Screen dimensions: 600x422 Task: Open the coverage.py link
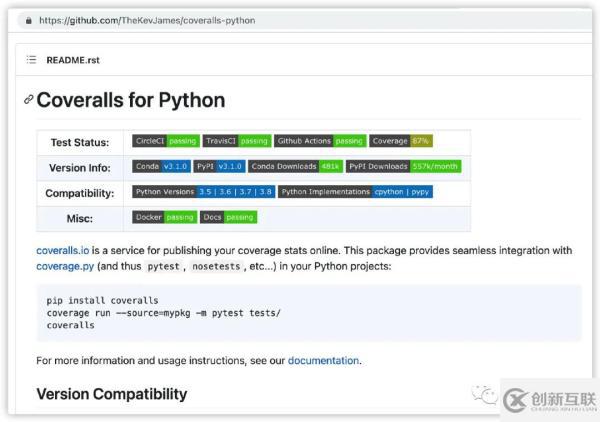(x=66, y=267)
